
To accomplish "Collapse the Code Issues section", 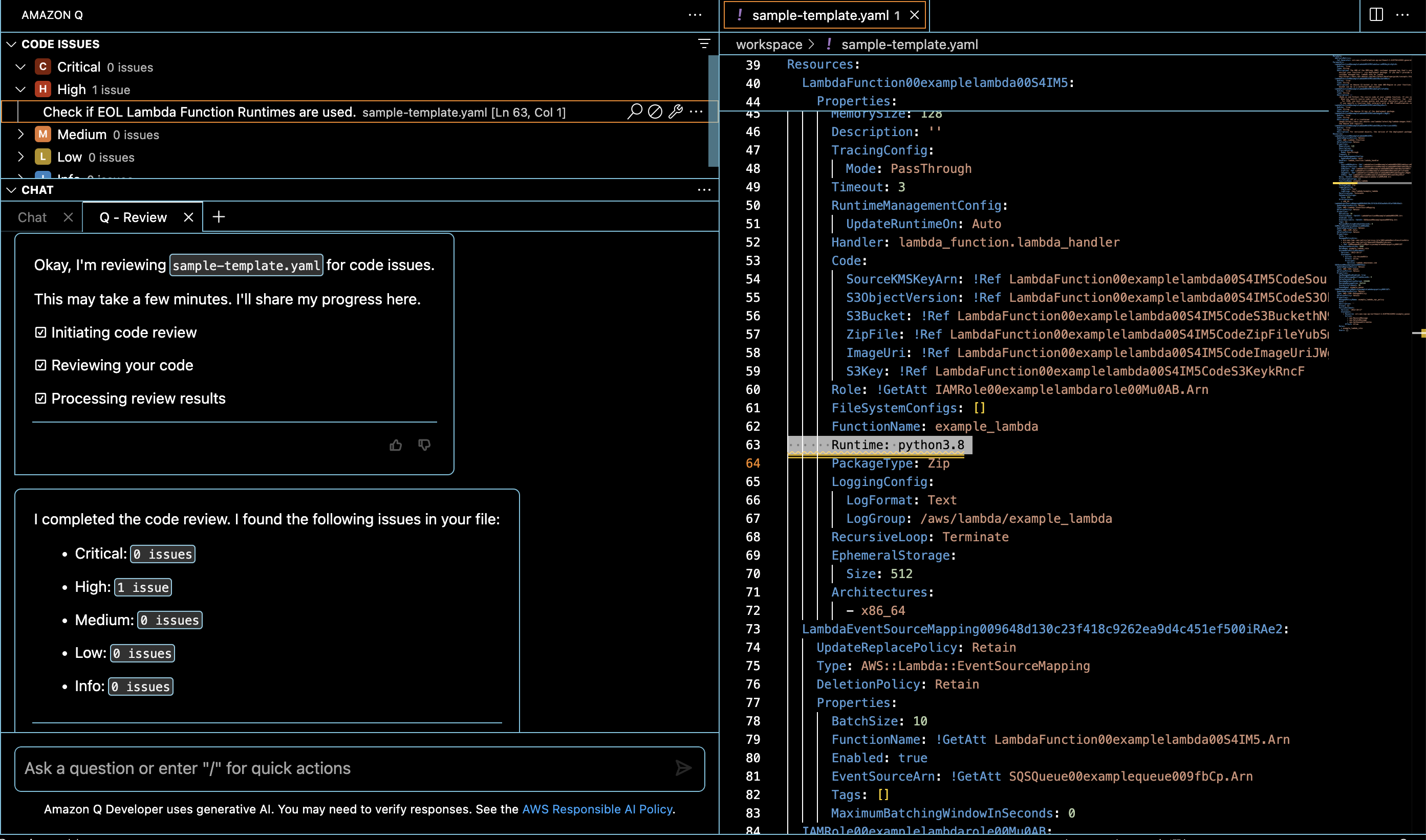I will [x=11, y=44].
